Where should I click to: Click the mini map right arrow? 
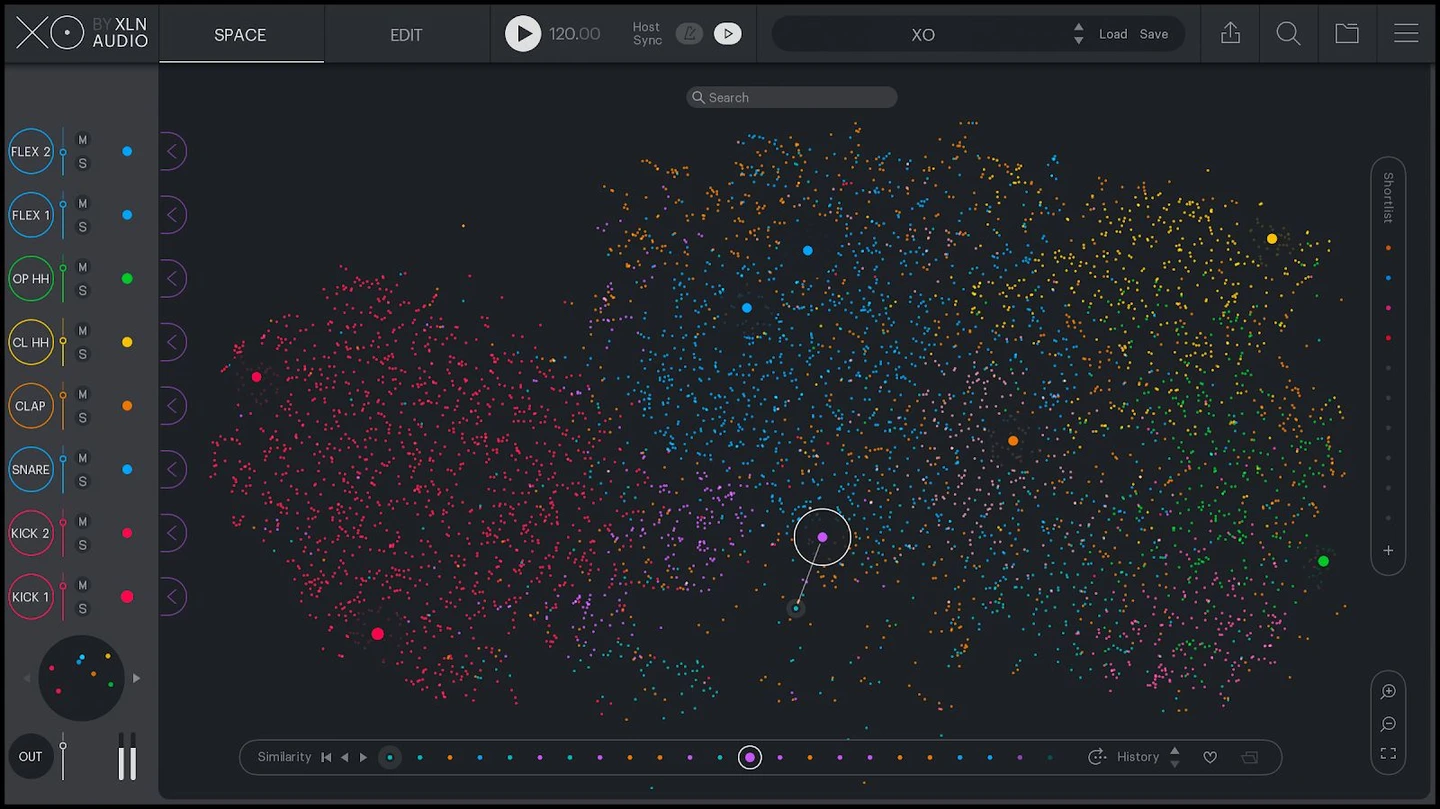coord(137,678)
